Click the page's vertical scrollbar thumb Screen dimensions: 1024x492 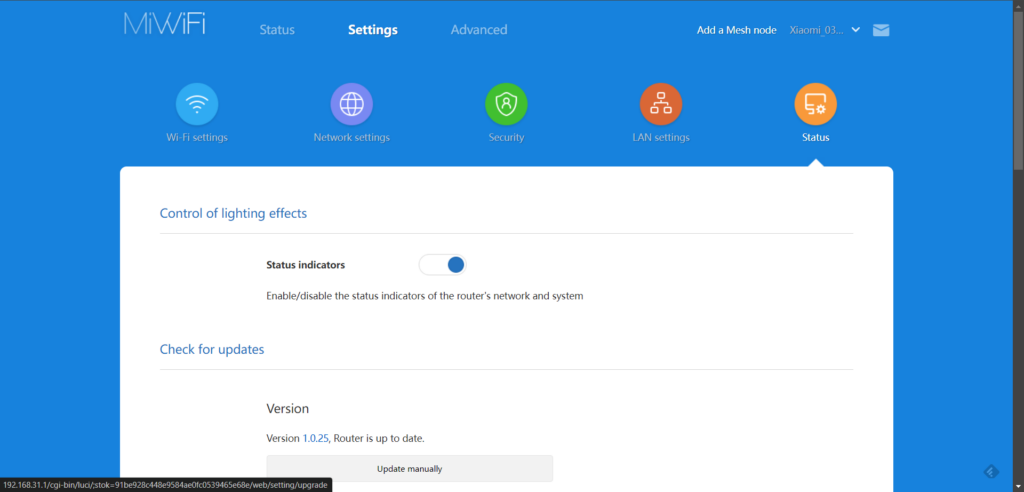[x=1018, y=90]
